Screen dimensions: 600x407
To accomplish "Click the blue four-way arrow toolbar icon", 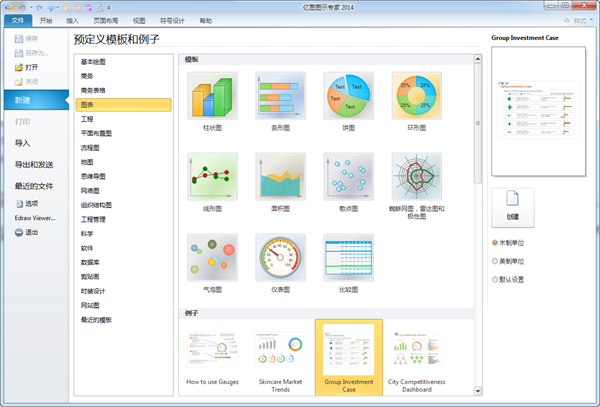I will (x=51, y=8).
